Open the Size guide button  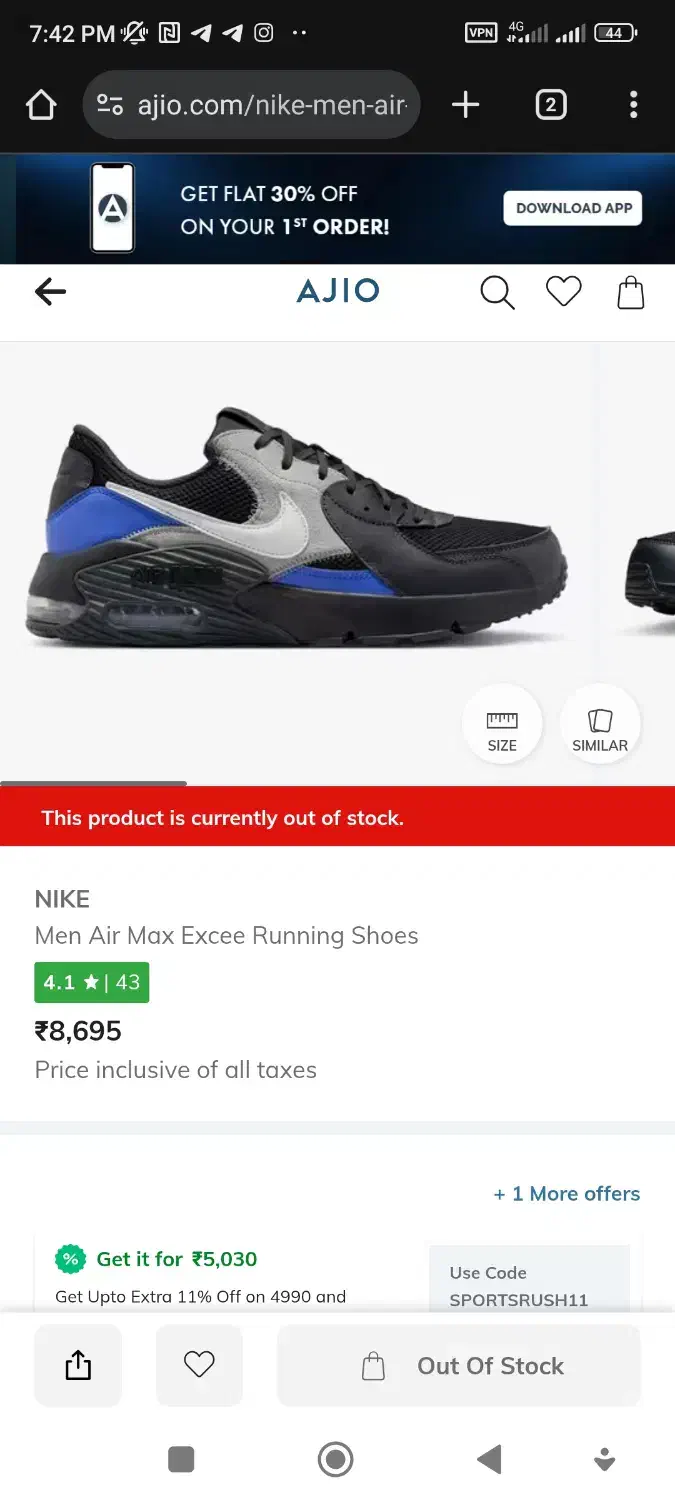502,725
